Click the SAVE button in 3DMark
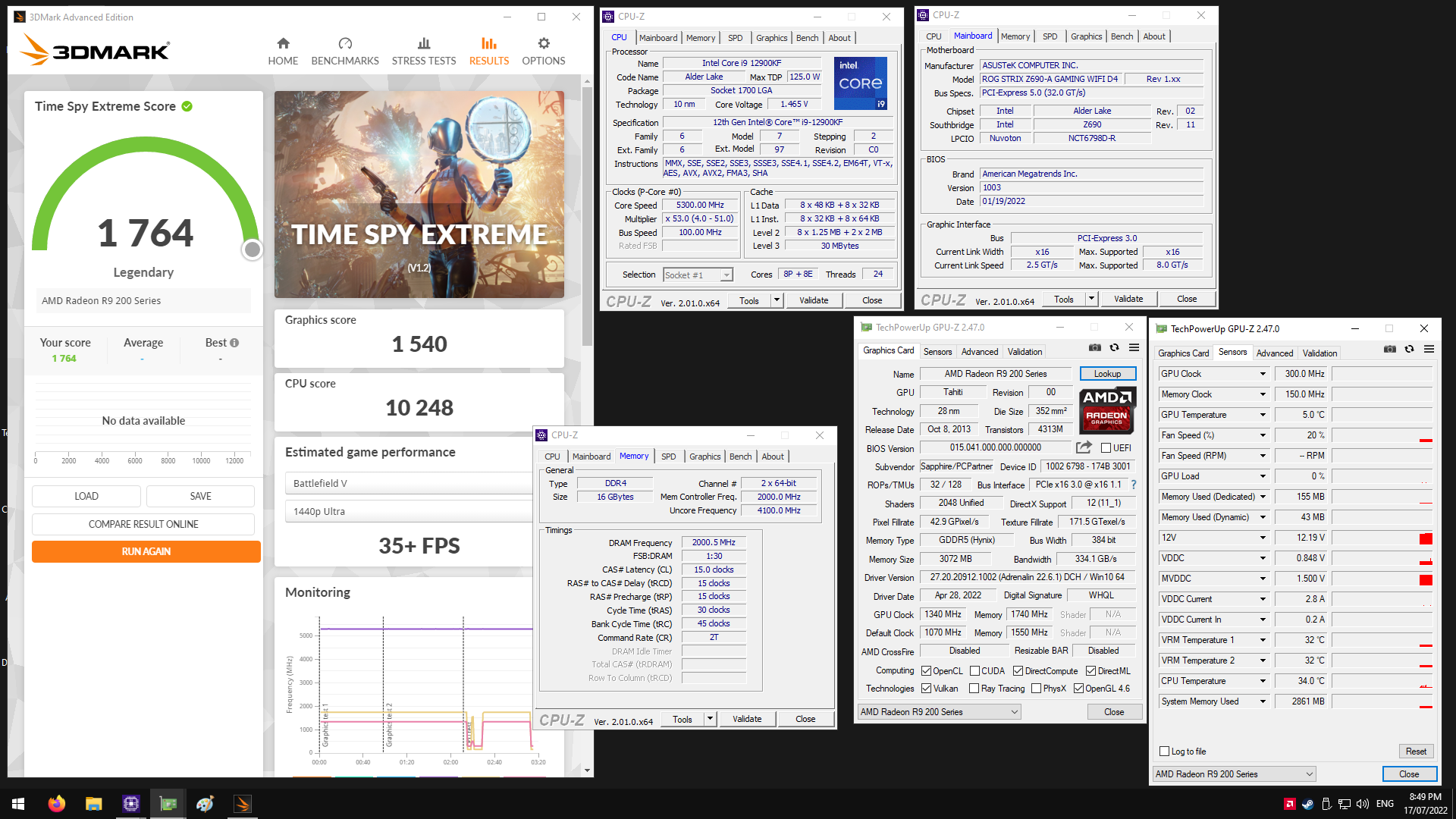 [x=201, y=496]
